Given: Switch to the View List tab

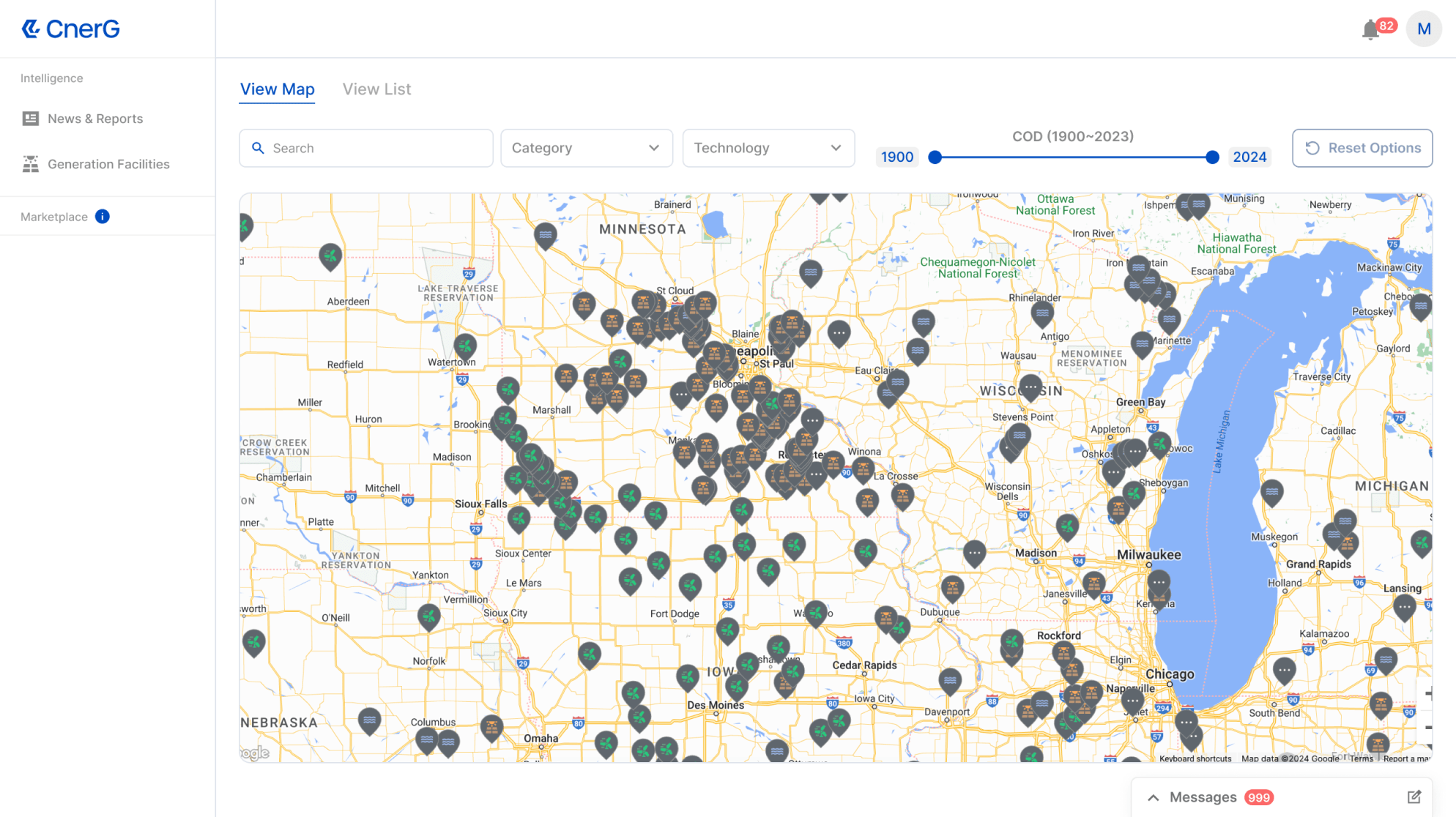Looking at the screenshot, I should coord(377,89).
